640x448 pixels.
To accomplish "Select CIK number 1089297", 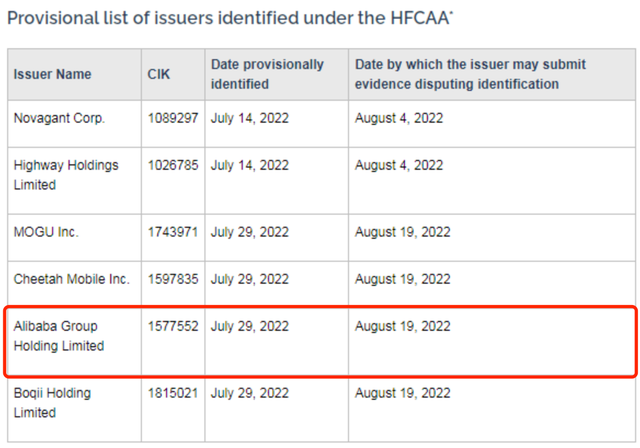I will (x=174, y=118).
